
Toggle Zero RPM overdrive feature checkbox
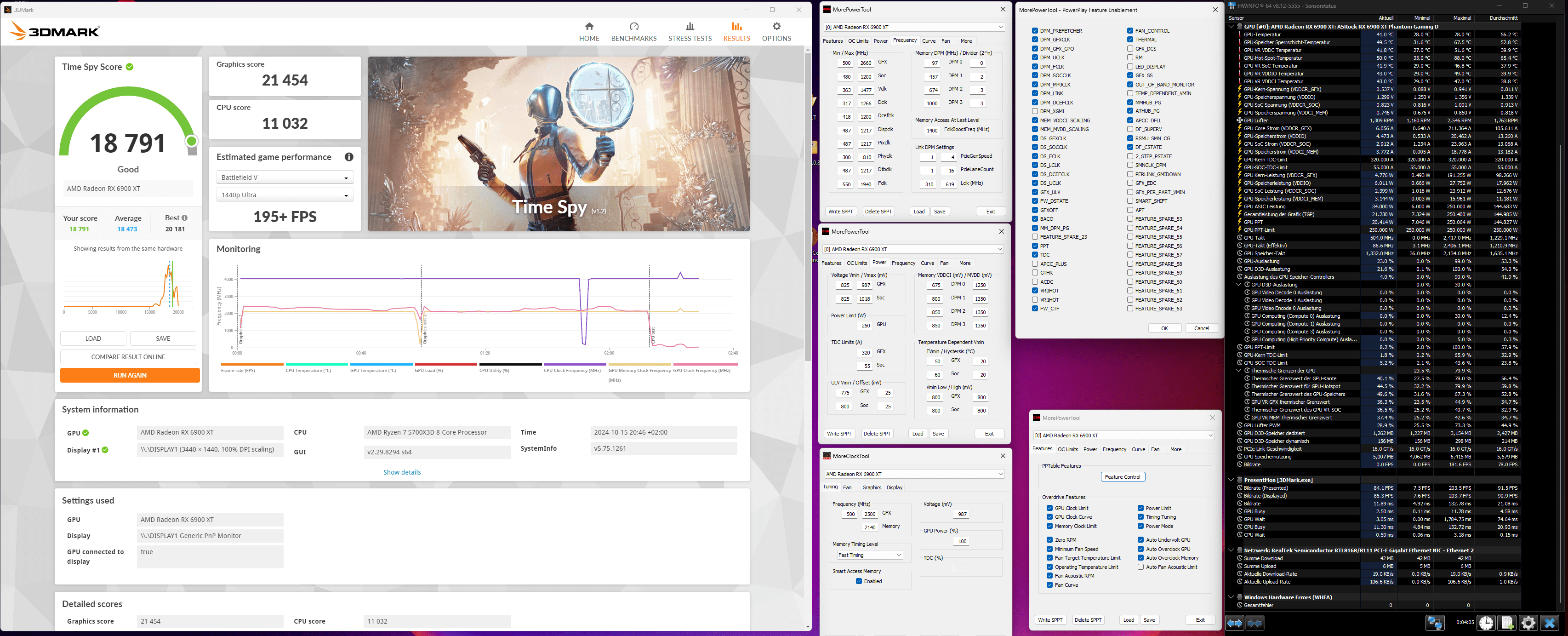coord(1049,540)
